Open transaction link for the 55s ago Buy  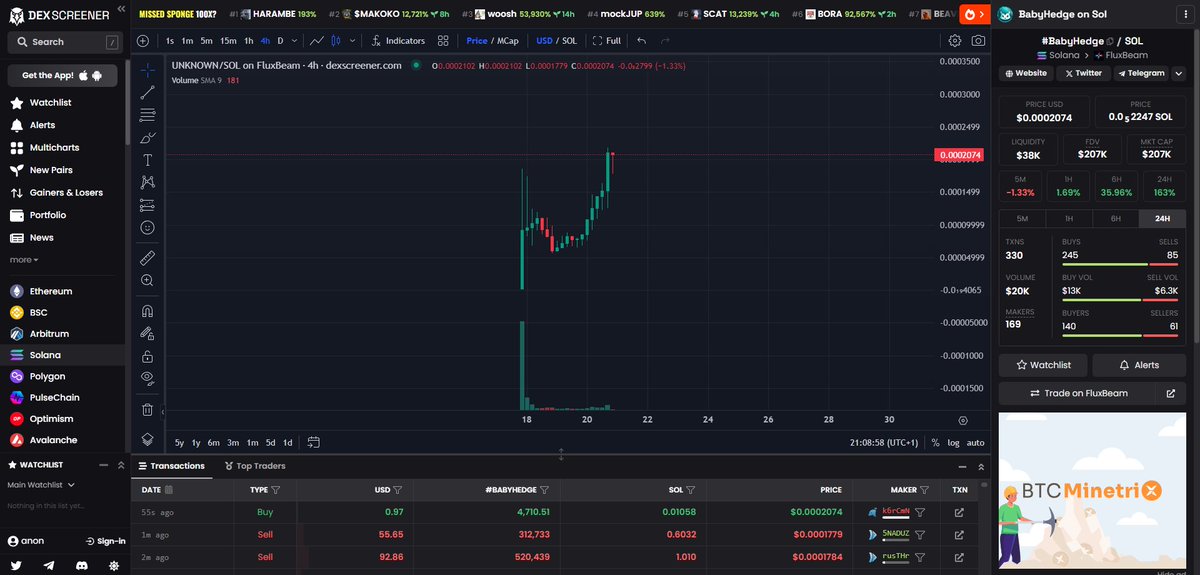[x=960, y=512]
